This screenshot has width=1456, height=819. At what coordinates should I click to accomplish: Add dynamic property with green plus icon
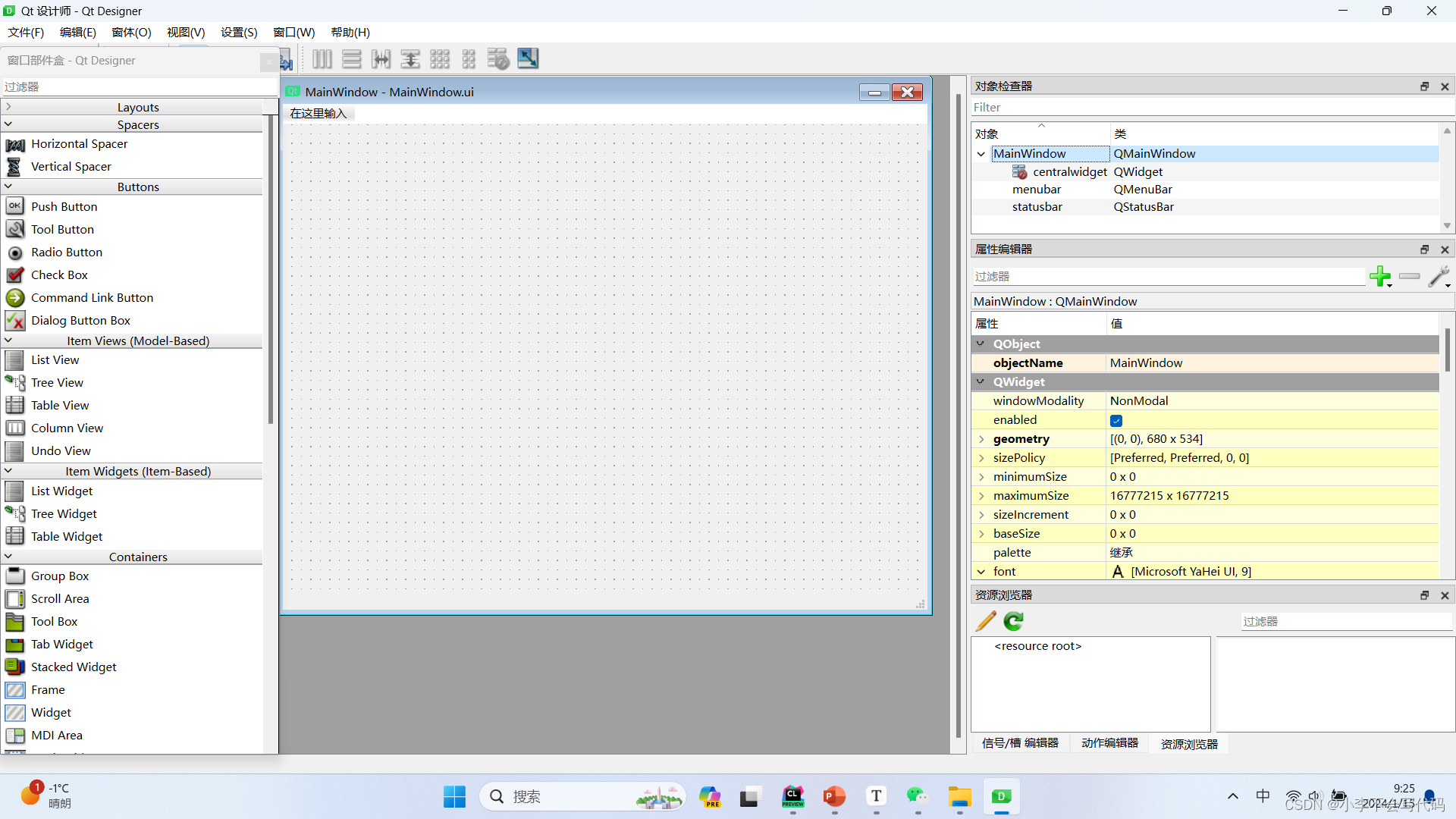click(x=1380, y=276)
